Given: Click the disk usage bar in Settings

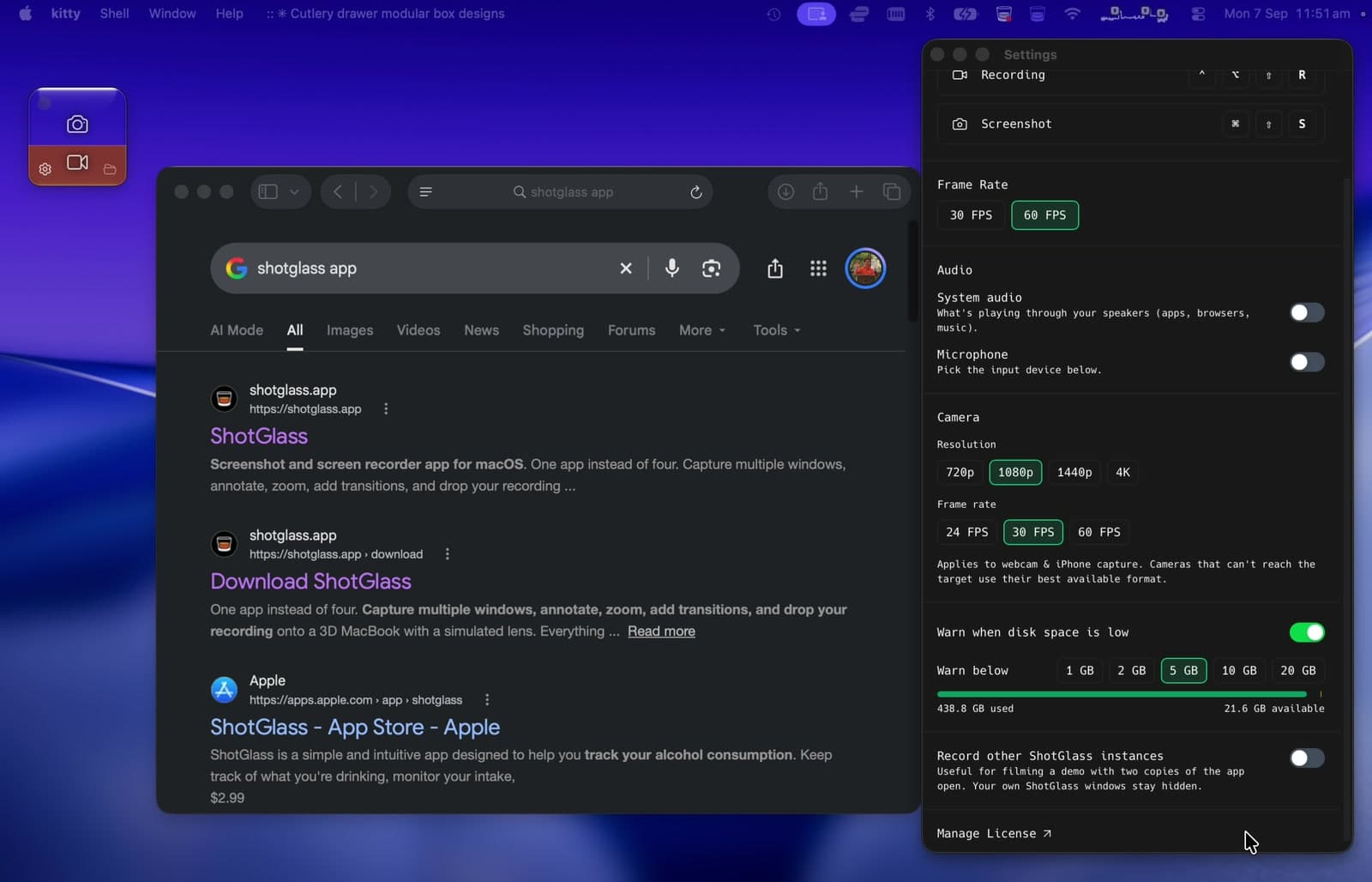Looking at the screenshot, I should point(1130,694).
